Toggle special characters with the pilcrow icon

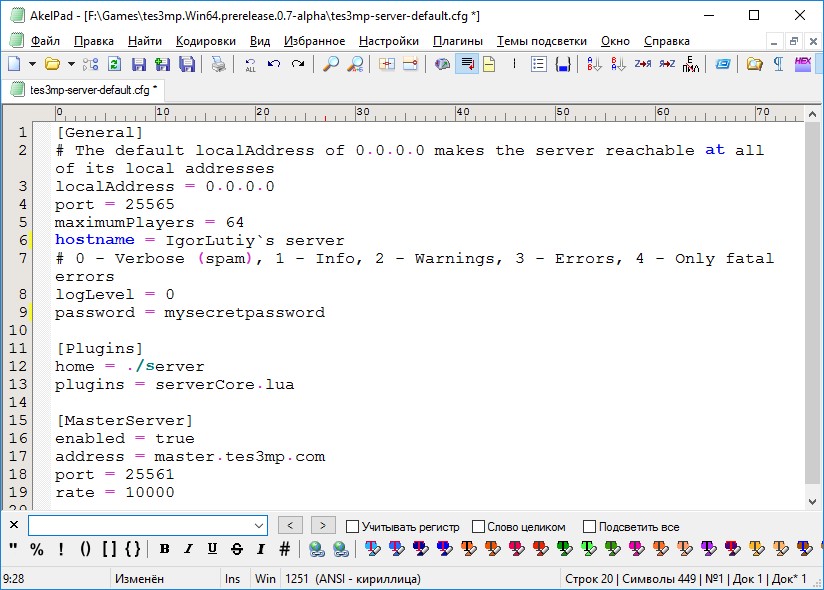click(779, 64)
